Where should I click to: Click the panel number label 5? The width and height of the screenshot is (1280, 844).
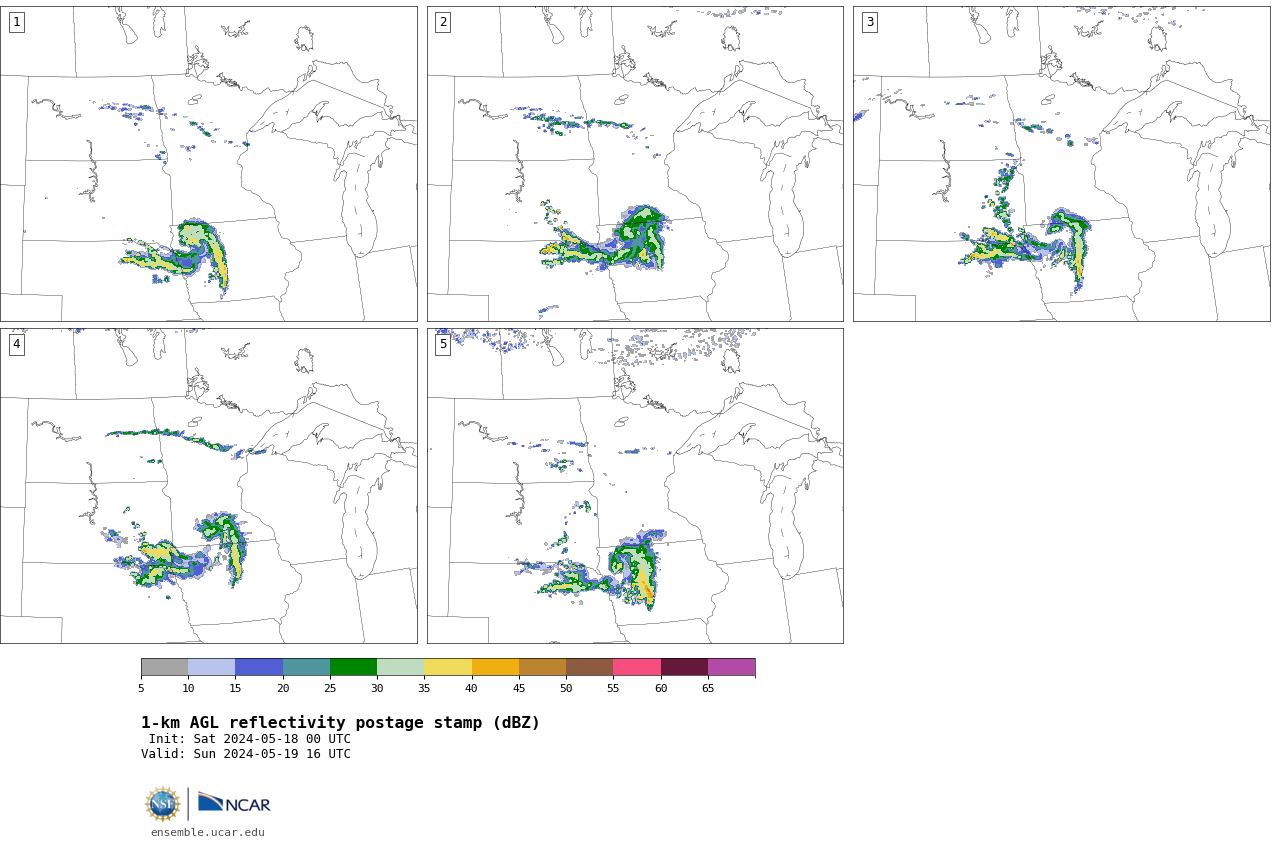click(x=443, y=344)
